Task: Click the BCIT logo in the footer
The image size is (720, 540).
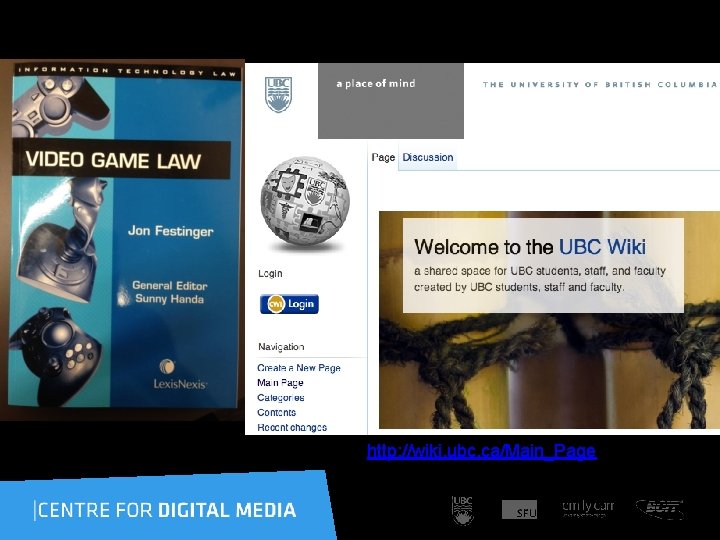Action: pyautogui.click(x=660, y=509)
